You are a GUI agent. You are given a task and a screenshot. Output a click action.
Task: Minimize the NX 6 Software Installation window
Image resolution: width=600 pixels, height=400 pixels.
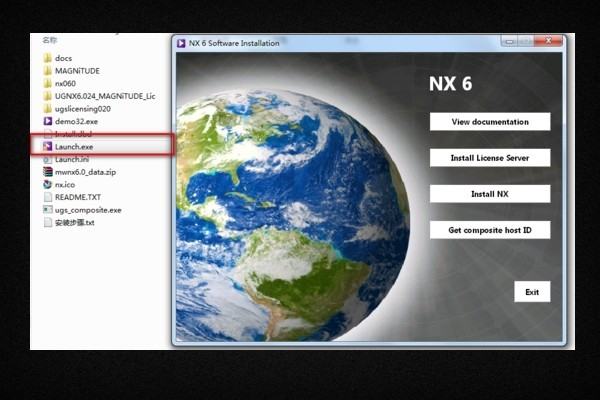[509, 41]
